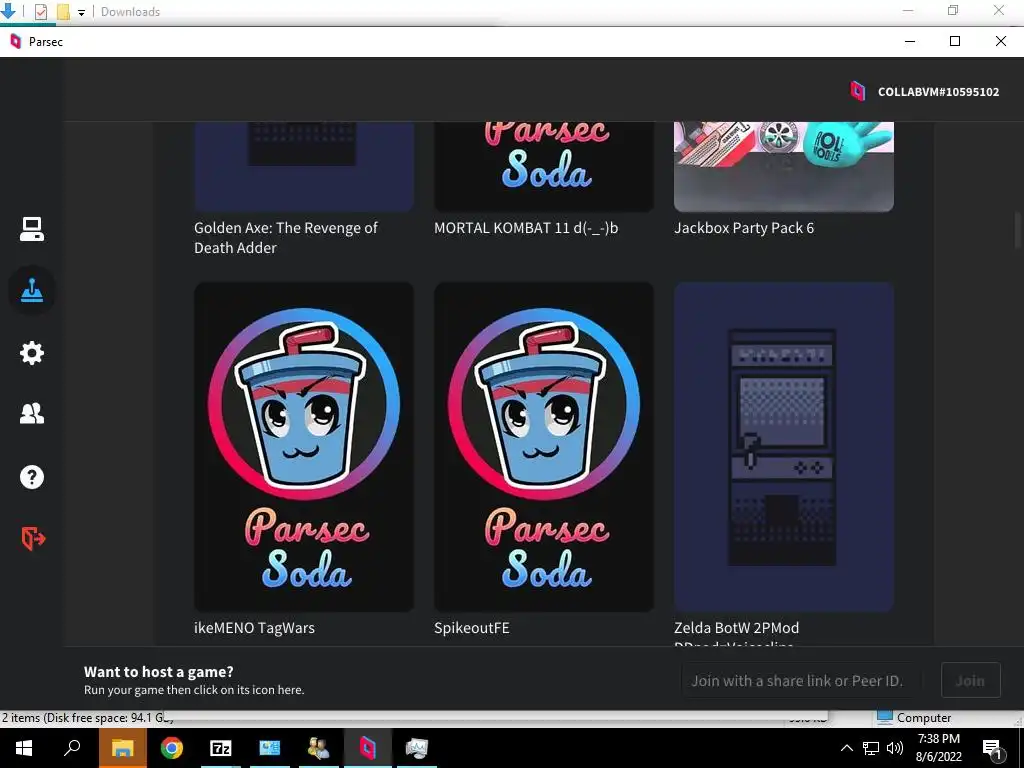Image resolution: width=1024 pixels, height=768 pixels.
Task: Open the Golden Axe game thumbnail
Action: (304, 167)
